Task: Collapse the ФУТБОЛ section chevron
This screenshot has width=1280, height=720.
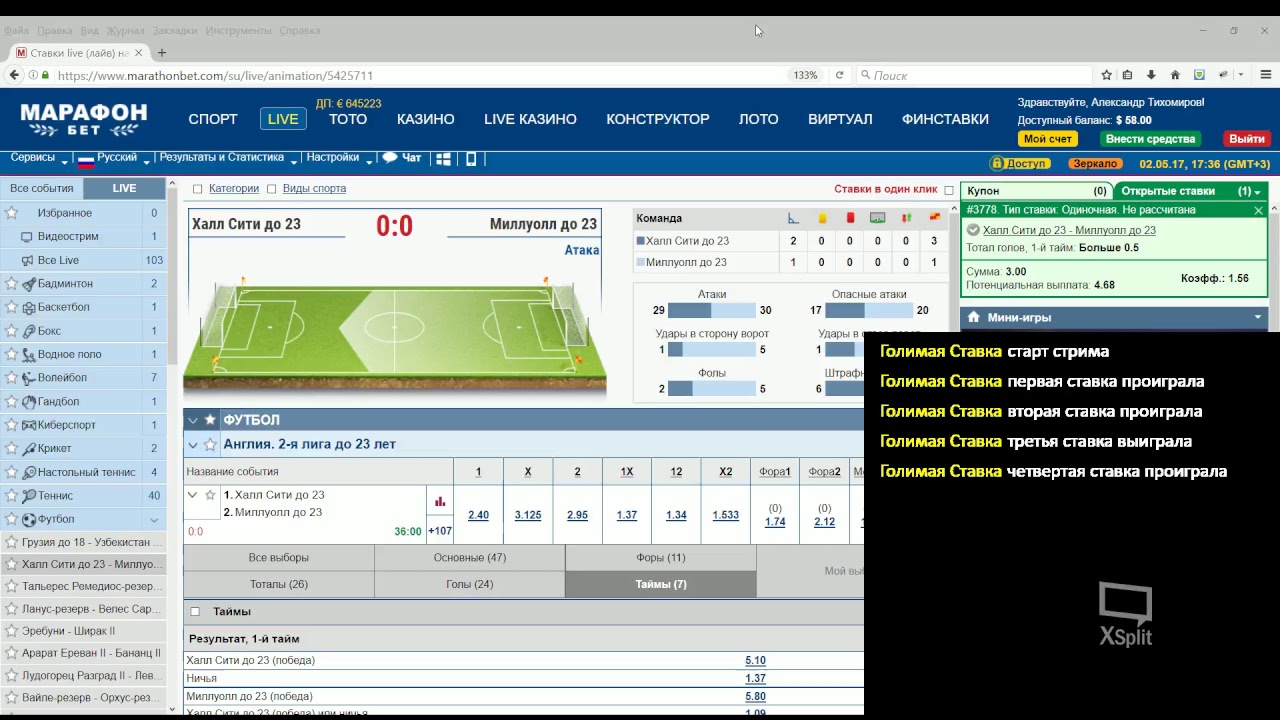Action: 193,420
